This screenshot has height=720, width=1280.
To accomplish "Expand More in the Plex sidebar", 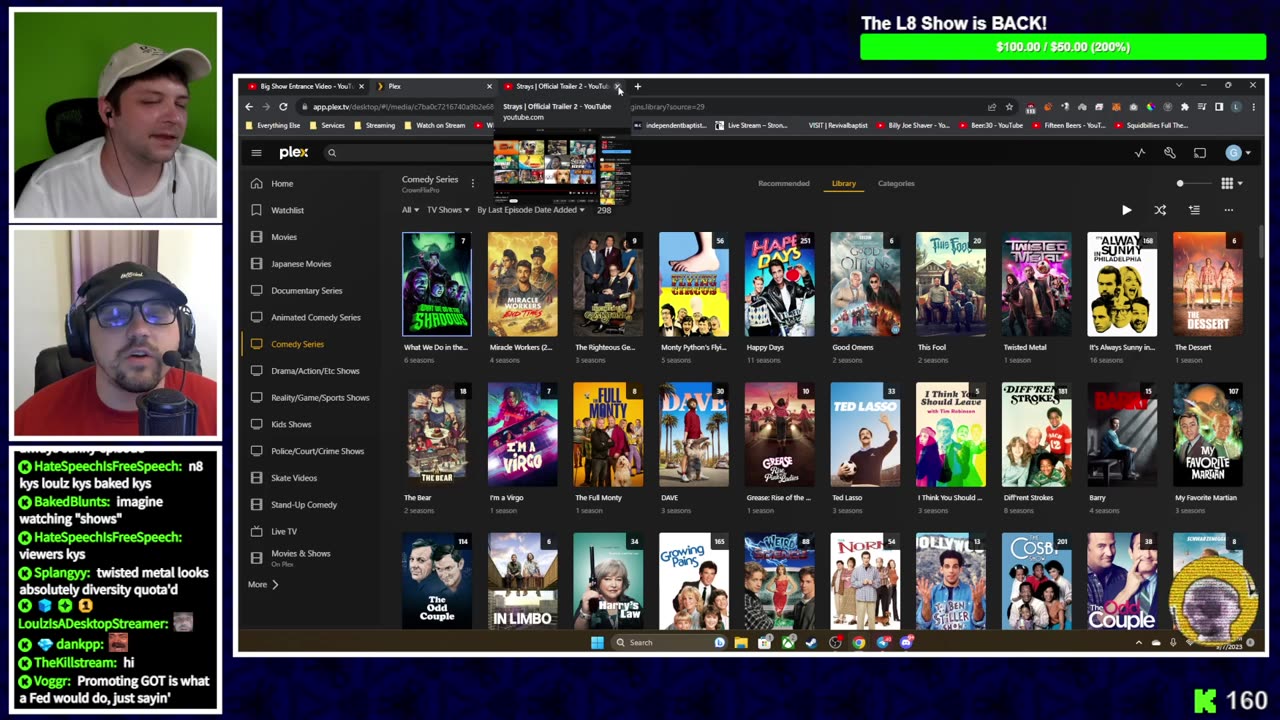I will click(x=263, y=584).
